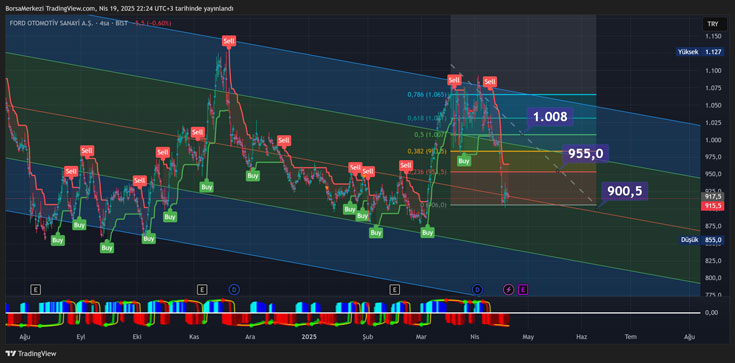The image size is (735, 363).
Task: Open the TradingView logo link
Action: point(31,354)
